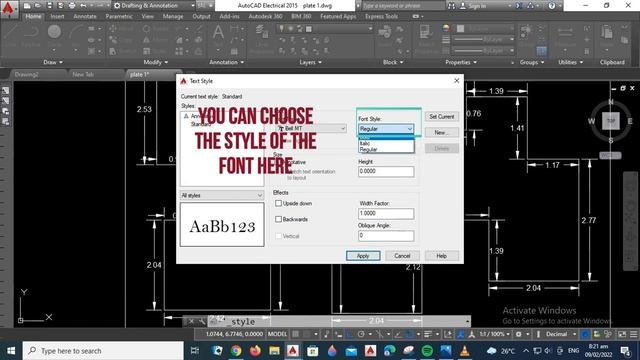Open the Decimal units dropdown in status bar
This screenshot has width=640, height=360.
pos(561,334)
